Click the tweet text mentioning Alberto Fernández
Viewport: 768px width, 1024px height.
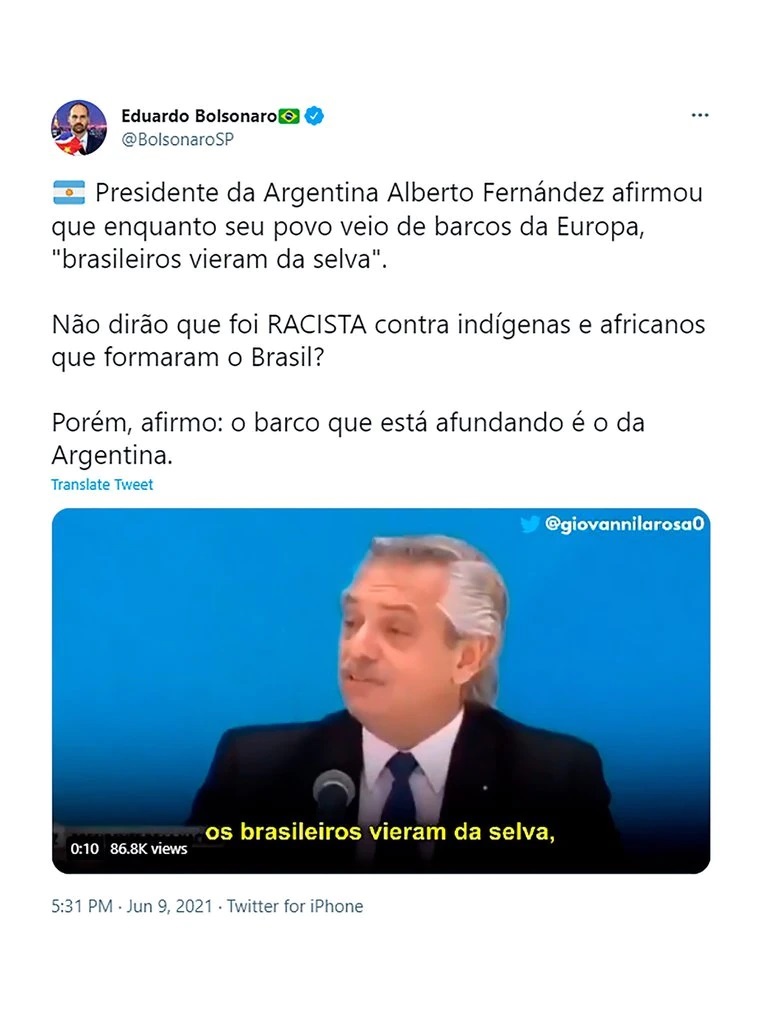click(x=379, y=226)
